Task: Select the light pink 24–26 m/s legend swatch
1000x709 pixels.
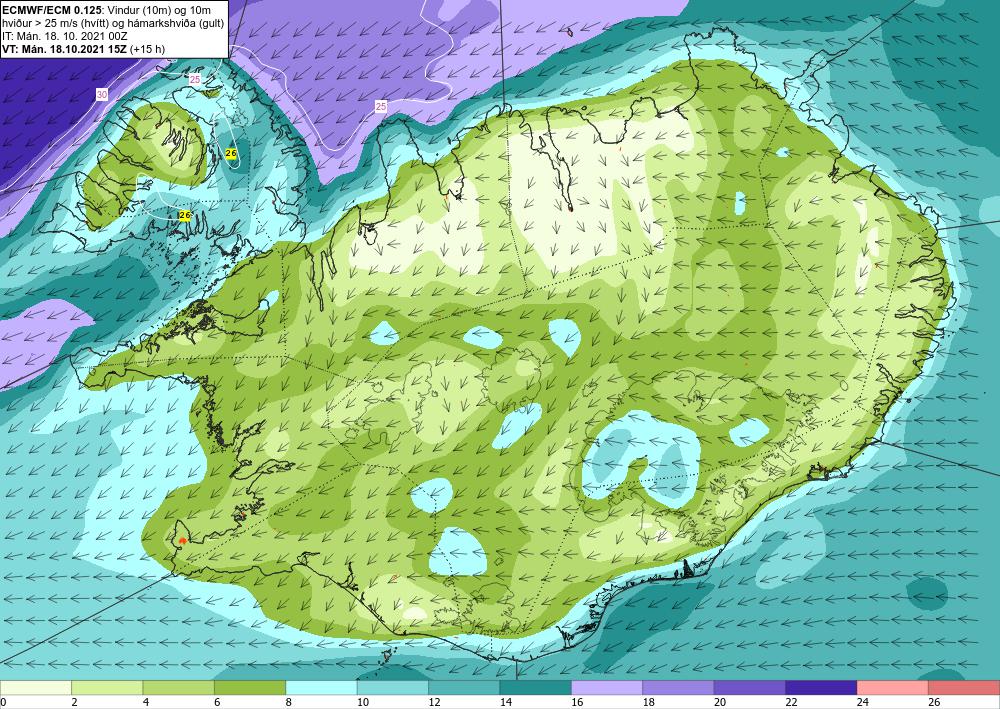Action: (x=893, y=688)
